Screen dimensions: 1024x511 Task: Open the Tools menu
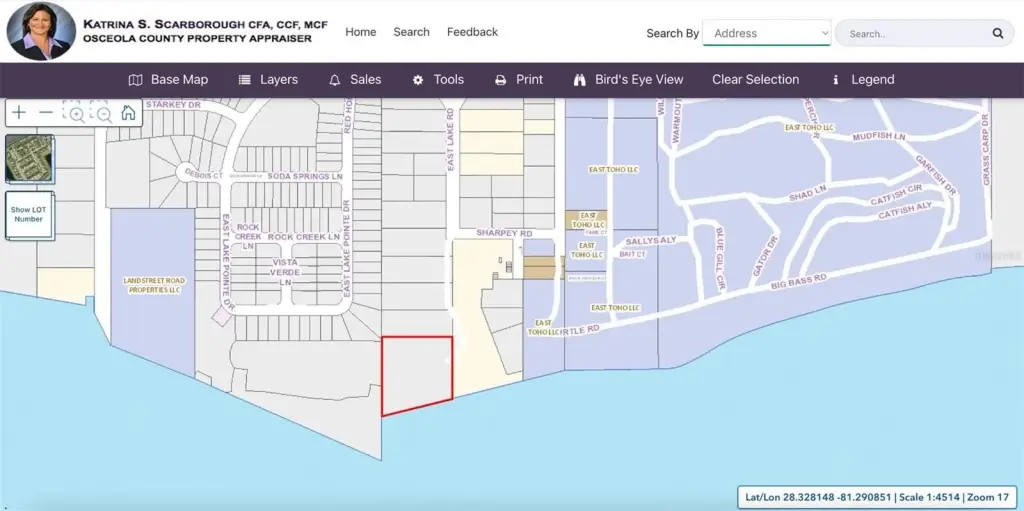tap(438, 80)
